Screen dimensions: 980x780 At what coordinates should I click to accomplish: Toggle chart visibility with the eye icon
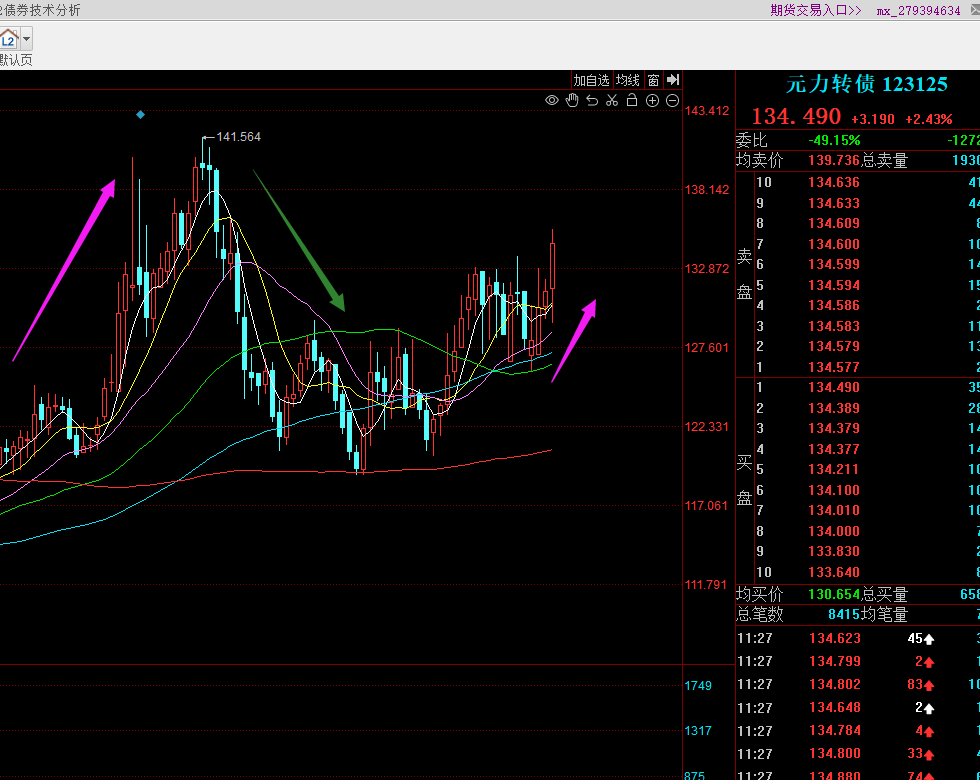(x=551, y=101)
